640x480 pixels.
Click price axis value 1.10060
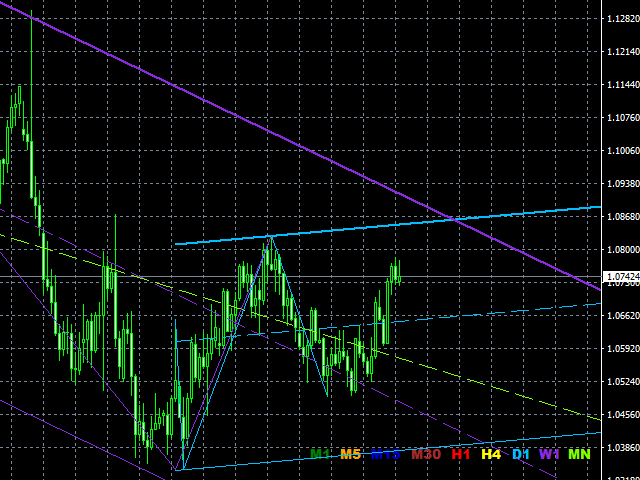pos(623,151)
